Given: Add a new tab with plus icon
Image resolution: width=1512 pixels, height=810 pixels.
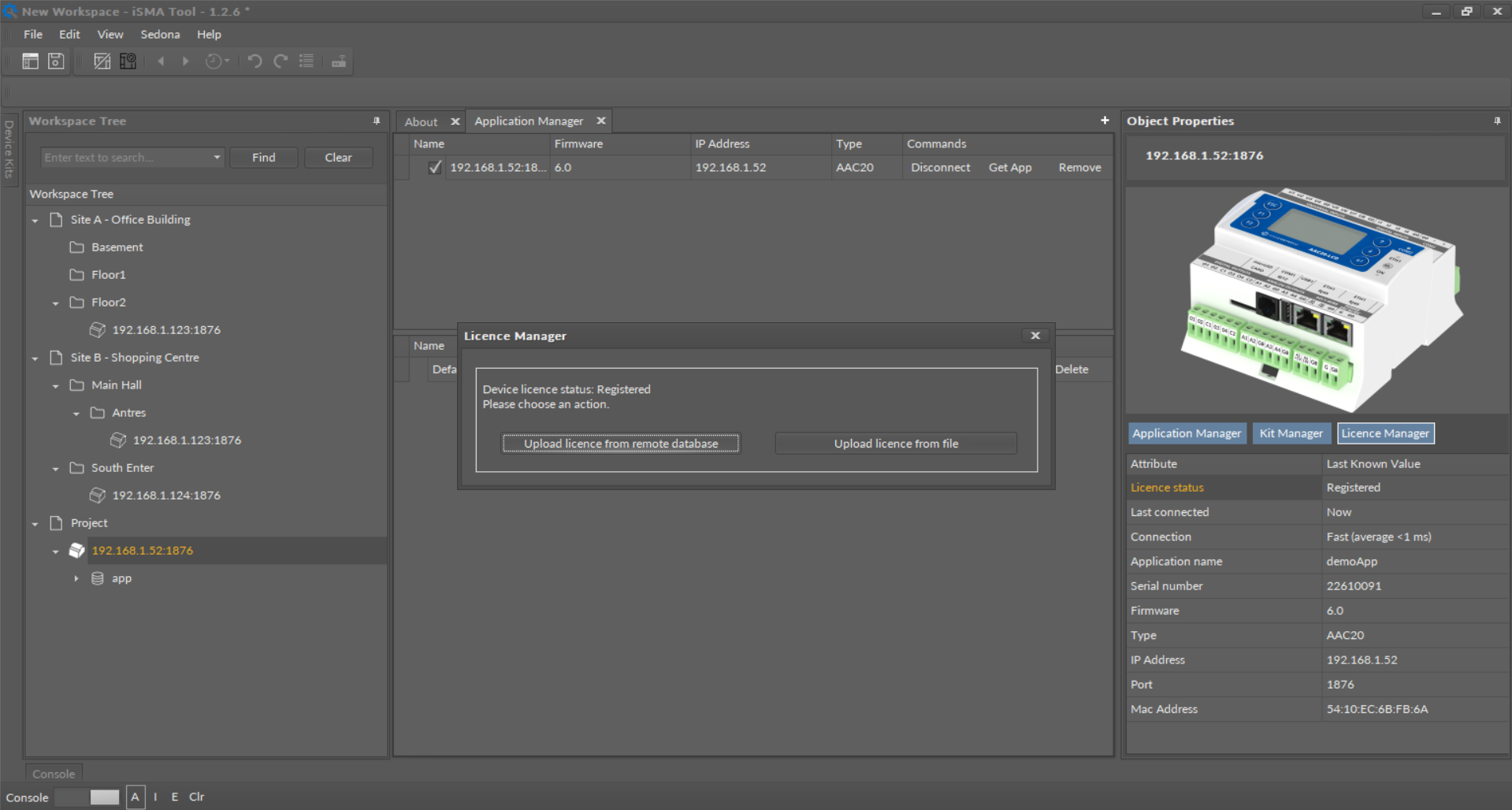Looking at the screenshot, I should point(1105,121).
